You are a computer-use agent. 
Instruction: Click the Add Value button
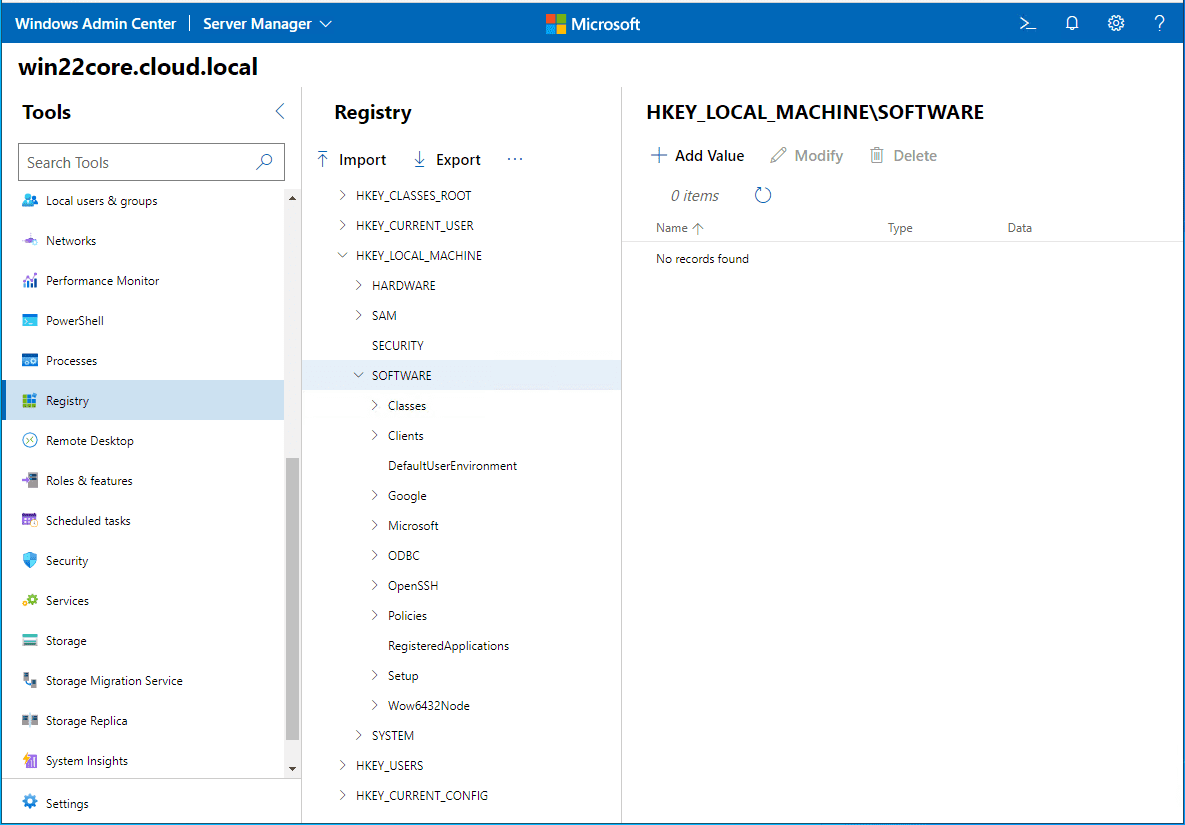(697, 155)
